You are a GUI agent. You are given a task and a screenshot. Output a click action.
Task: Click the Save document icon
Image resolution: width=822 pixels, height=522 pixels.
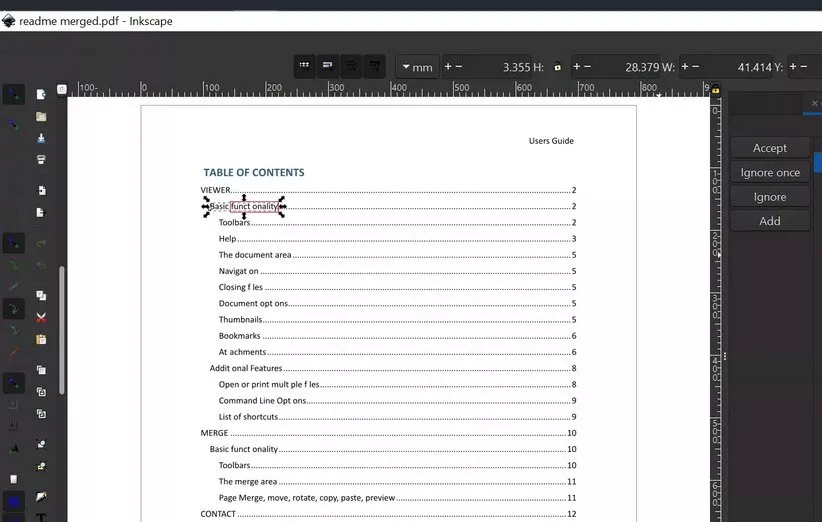(x=41, y=138)
